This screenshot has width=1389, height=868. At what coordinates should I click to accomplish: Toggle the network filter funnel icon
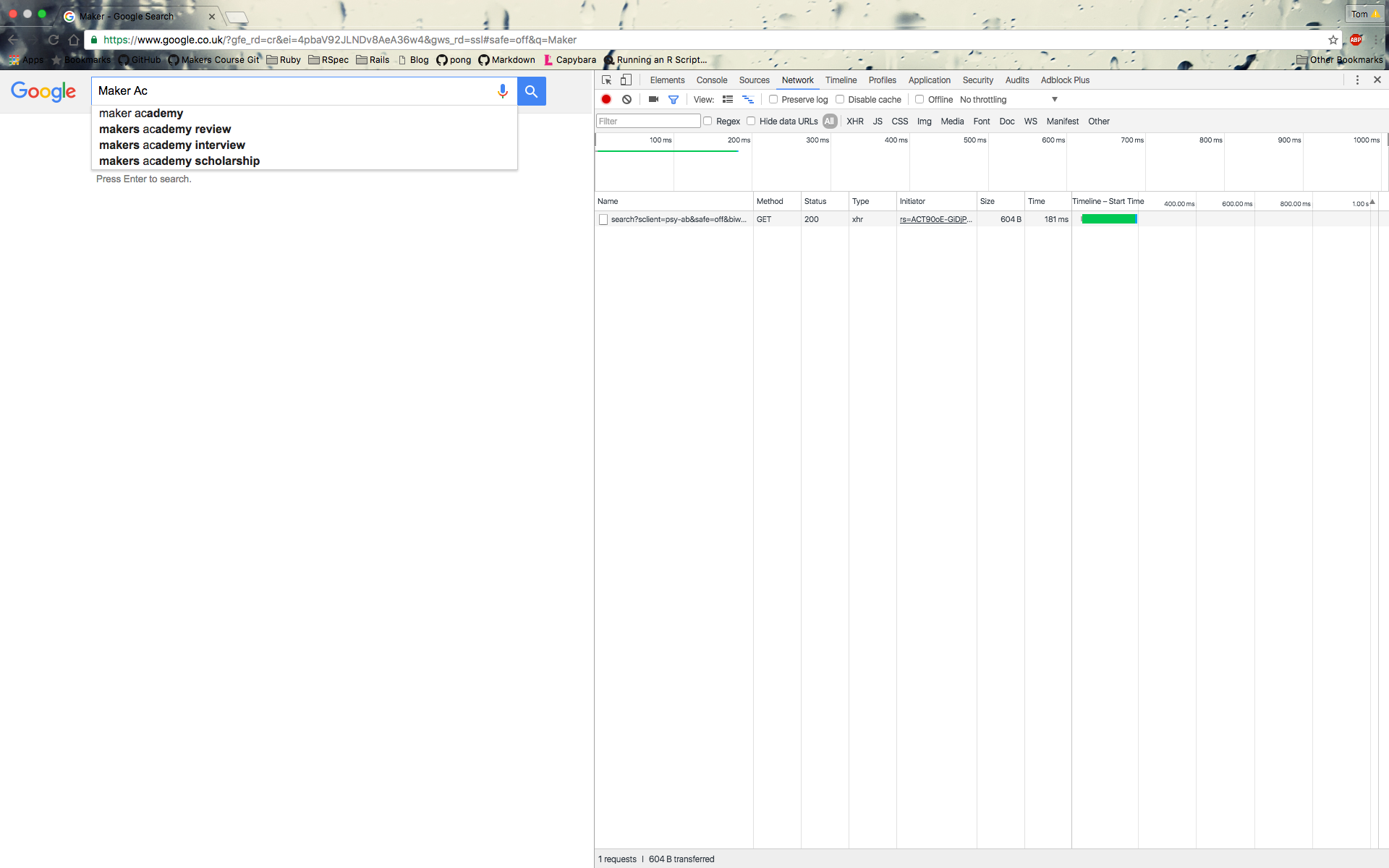coord(674,99)
